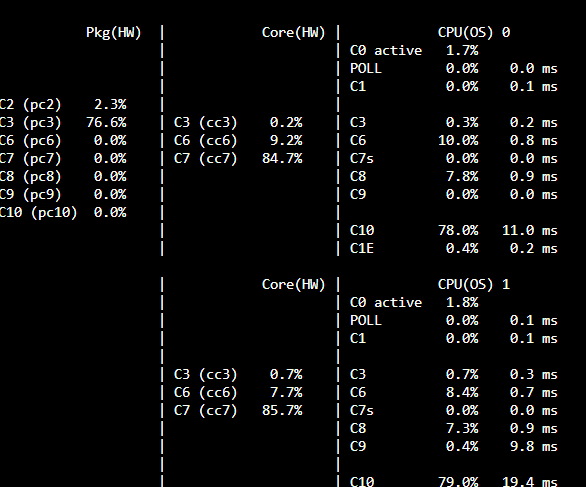Viewport: 586px width, 487px height.
Task: Select C7 (cc7) label next to 85.7%
Action: [x=206, y=410]
